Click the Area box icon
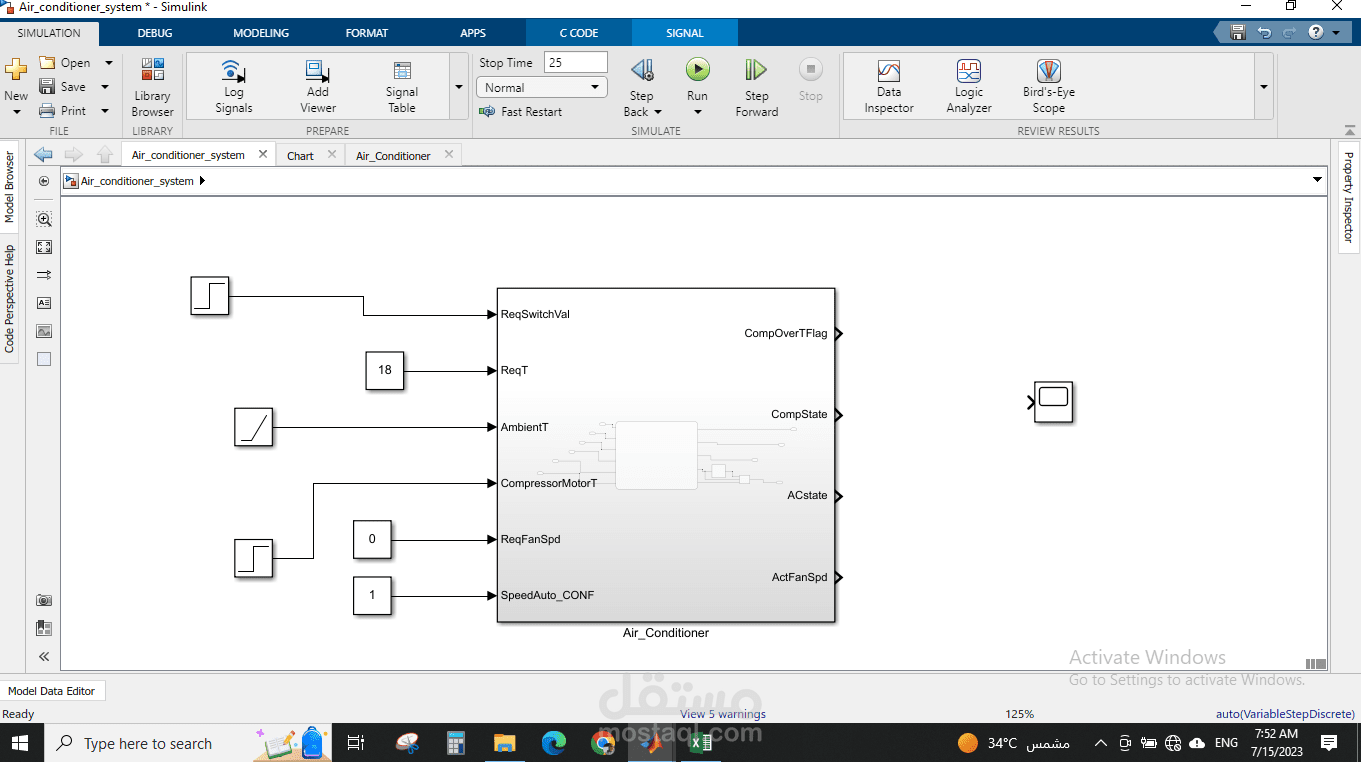Image resolution: width=1361 pixels, height=762 pixels. point(44,359)
